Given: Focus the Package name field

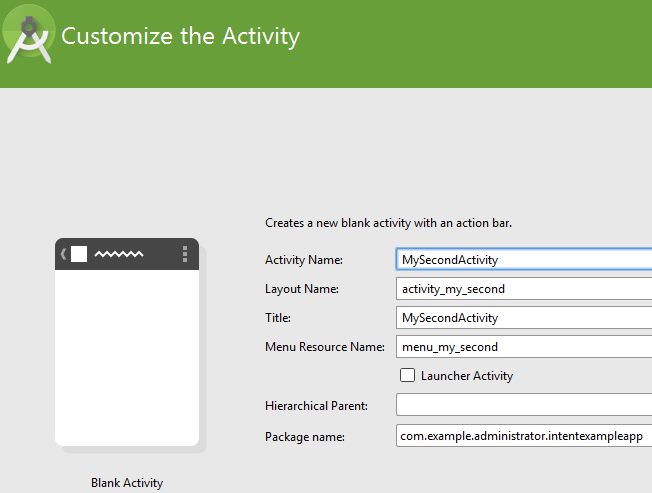Looking at the screenshot, I should point(523,437).
